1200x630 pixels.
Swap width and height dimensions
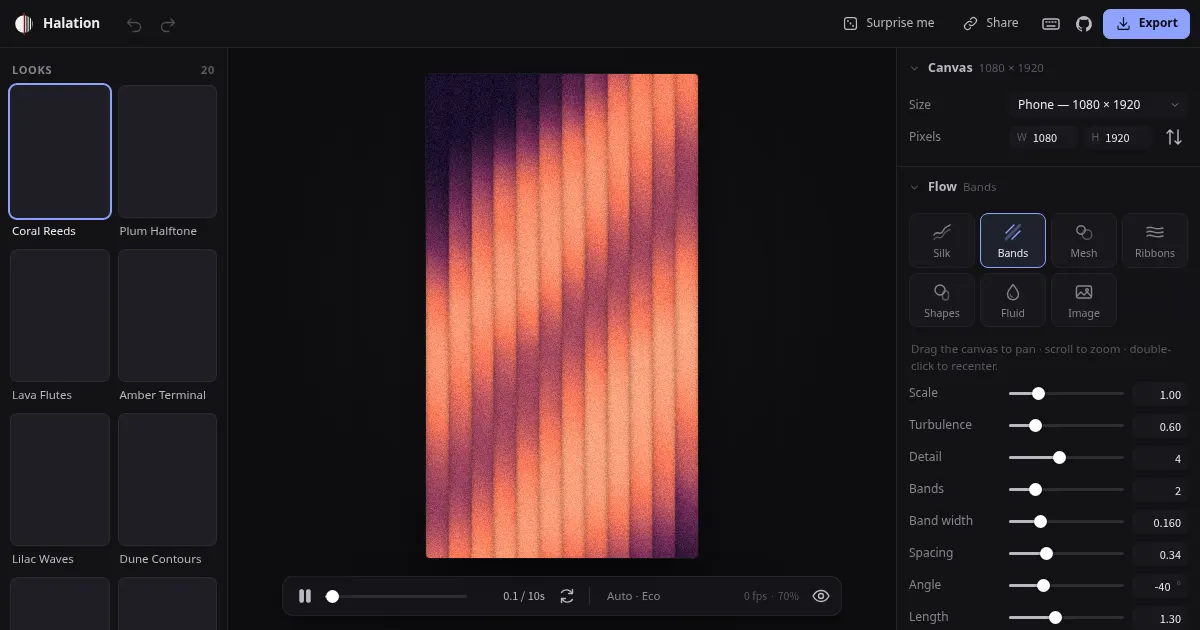pyautogui.click(x=1174, y=137)
